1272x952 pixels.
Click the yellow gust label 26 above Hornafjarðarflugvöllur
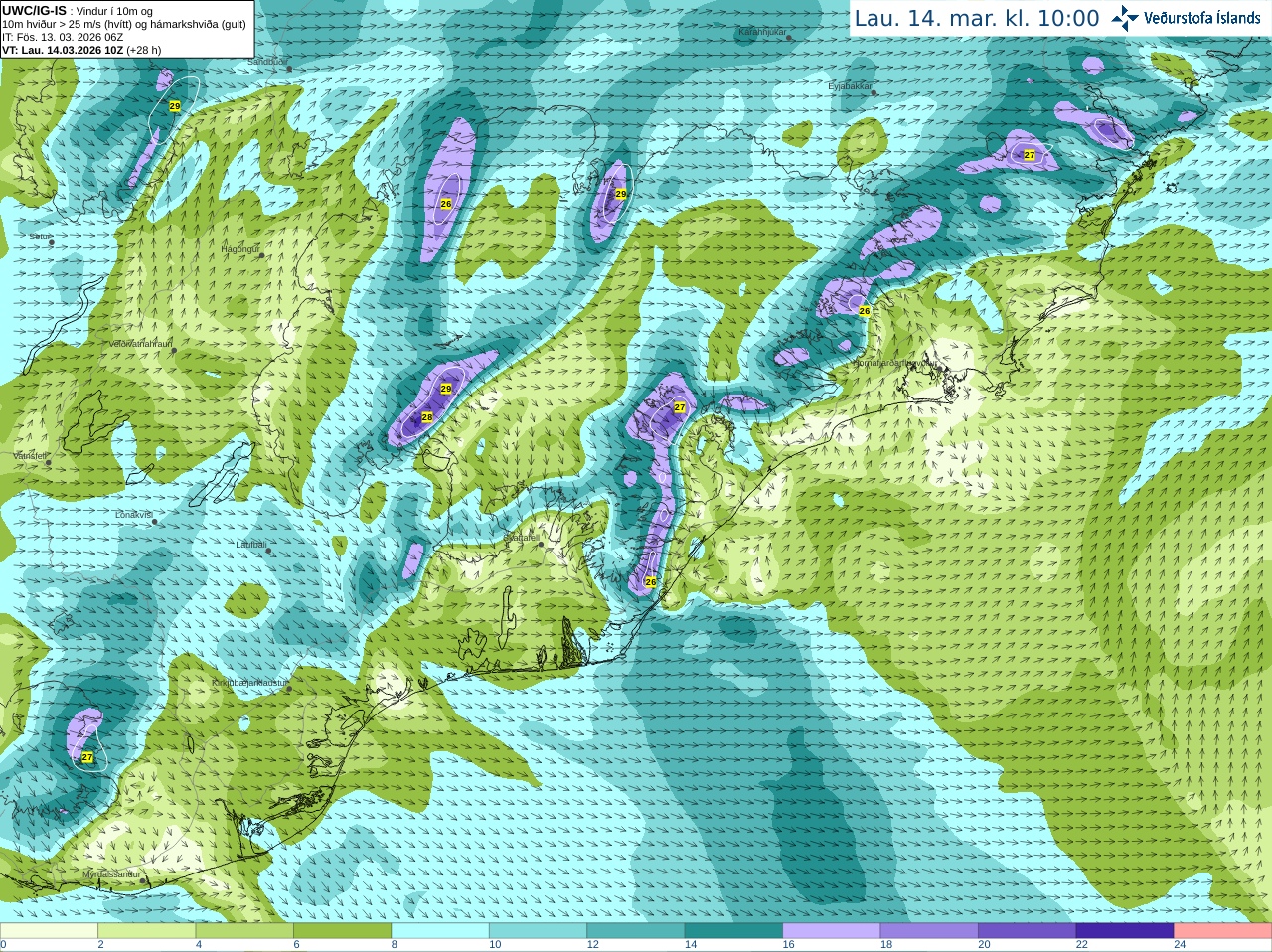[x=865, y=311]
